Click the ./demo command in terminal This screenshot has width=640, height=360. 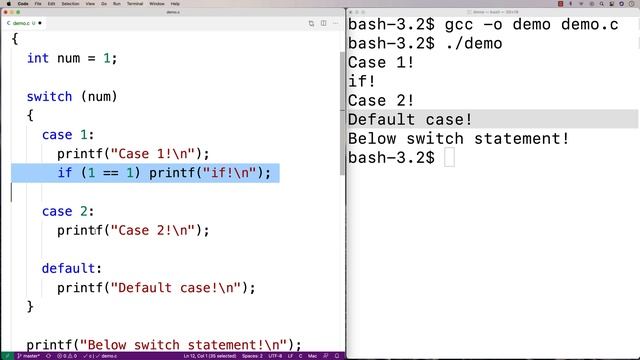tap(473, 44)
